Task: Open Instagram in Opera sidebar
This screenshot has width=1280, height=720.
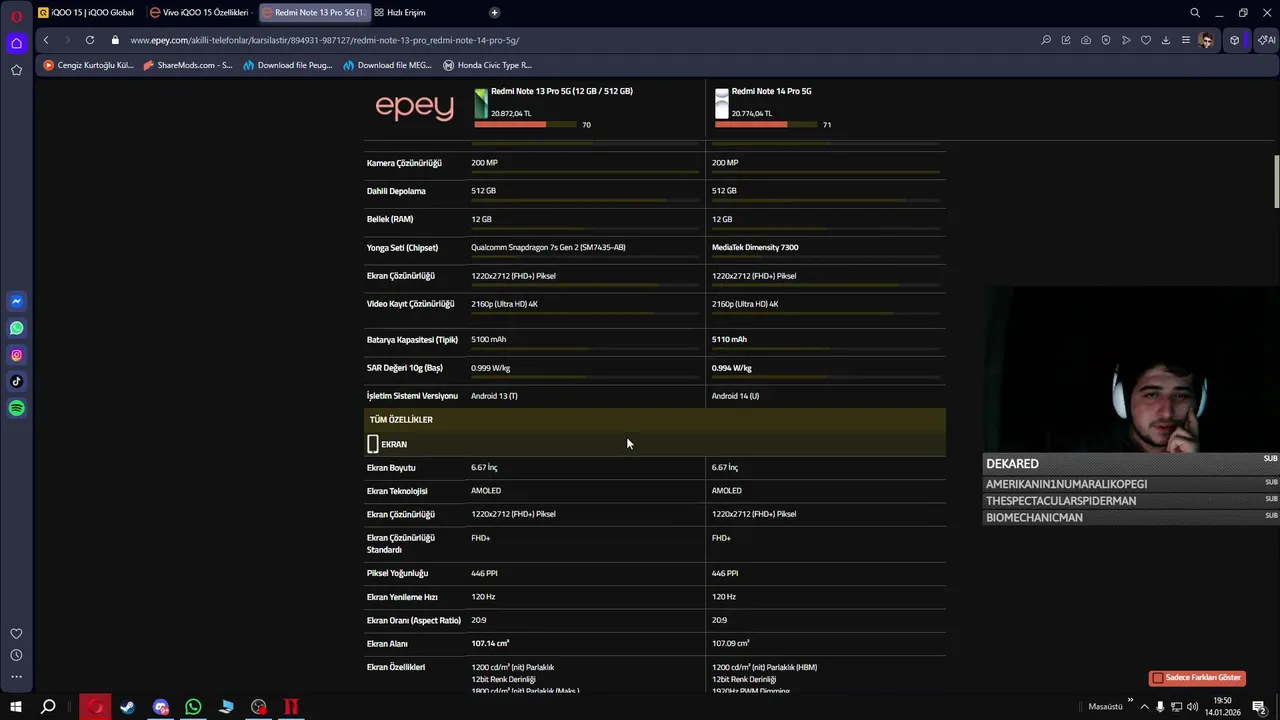Action: click(16, 355)
